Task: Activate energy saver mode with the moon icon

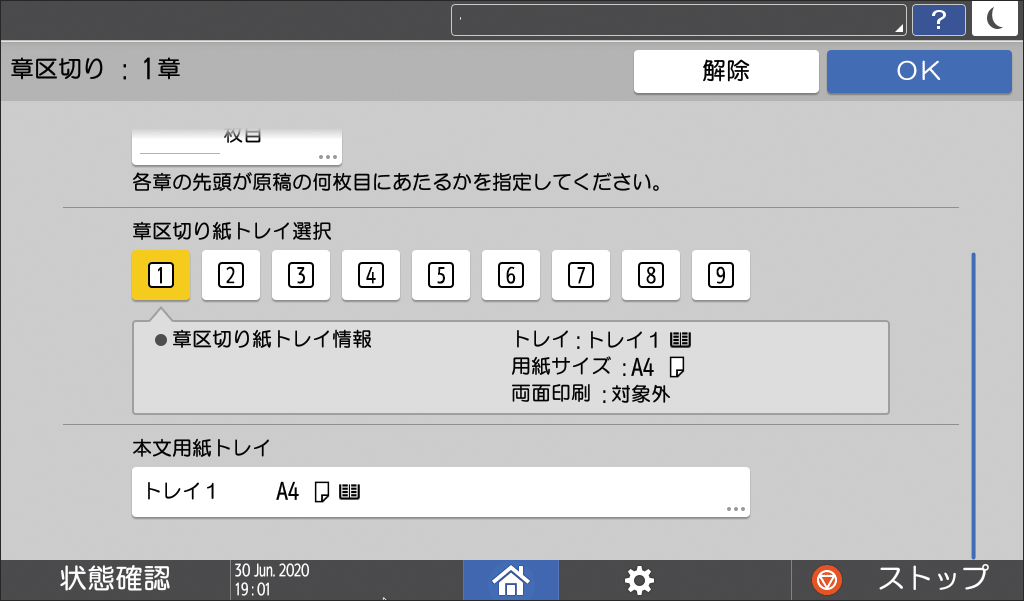Action: [995, 19]
